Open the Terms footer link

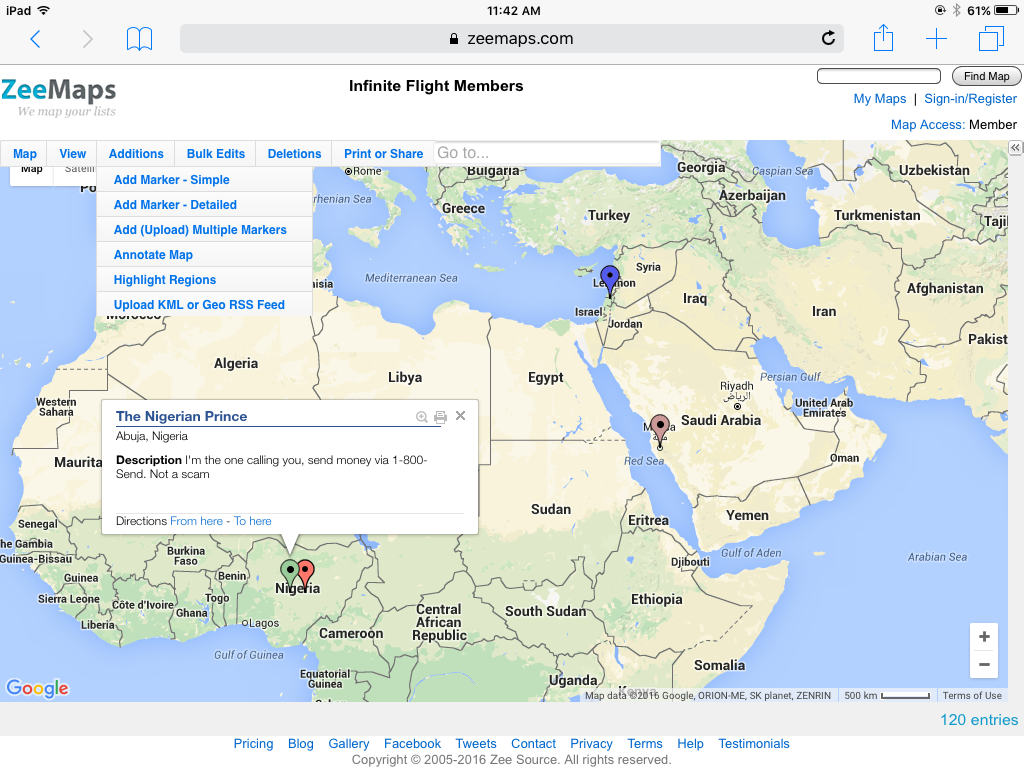pos(645,743)
